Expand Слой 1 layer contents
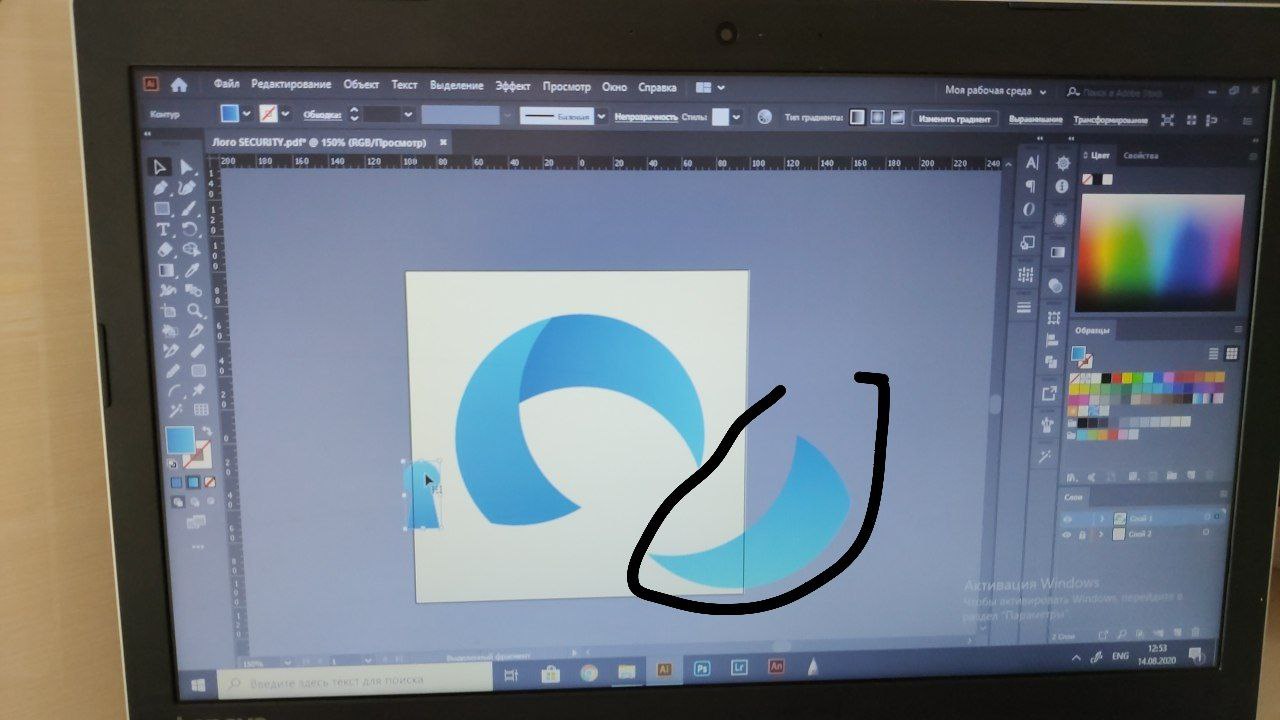 tap(1102, 519)
